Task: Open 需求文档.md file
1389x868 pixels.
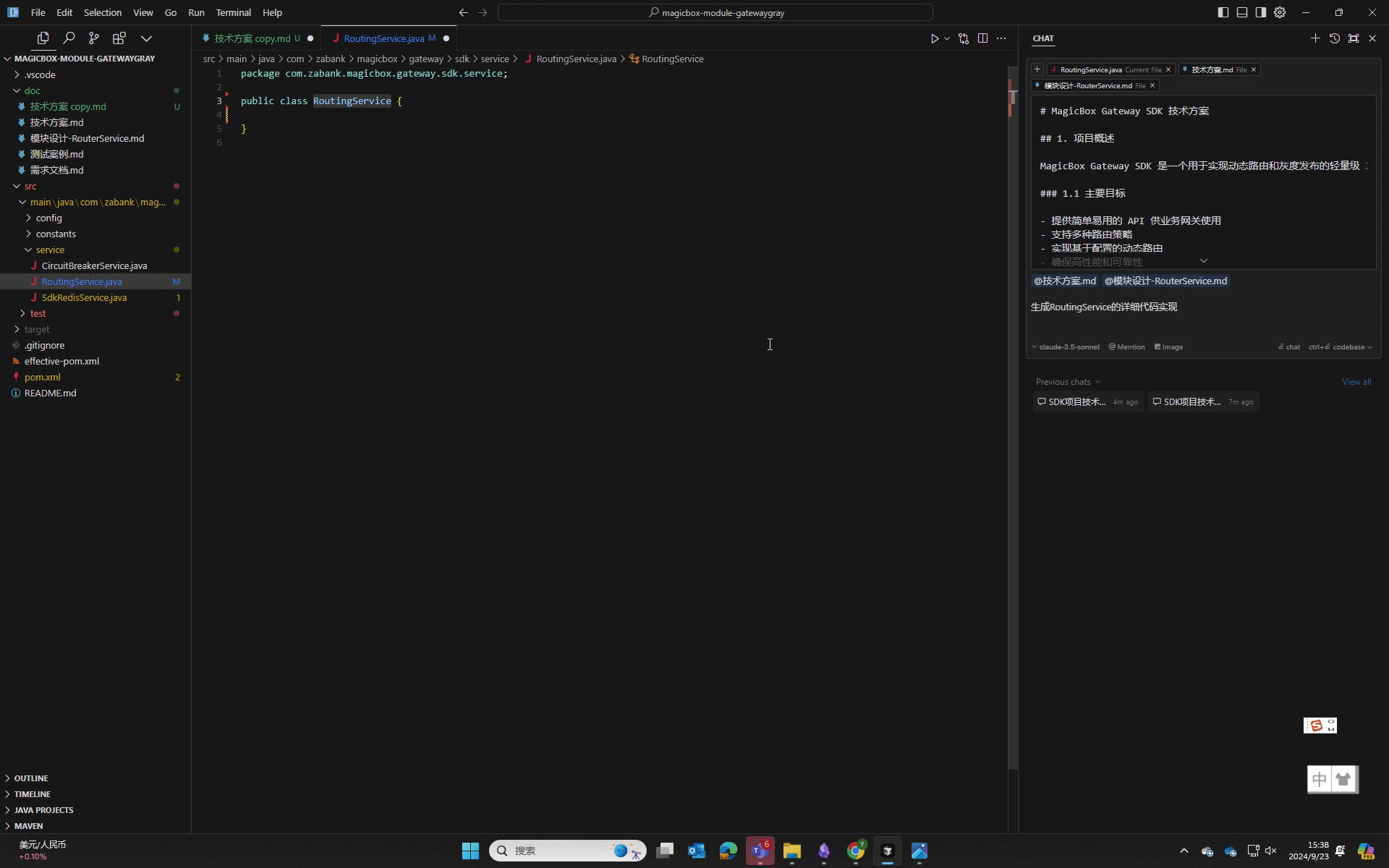Action: pyautogui.click(x=56, y=170)
